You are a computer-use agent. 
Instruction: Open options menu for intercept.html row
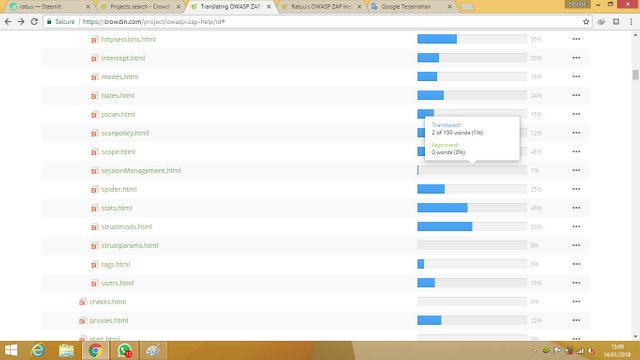click(x=576, y=58)
